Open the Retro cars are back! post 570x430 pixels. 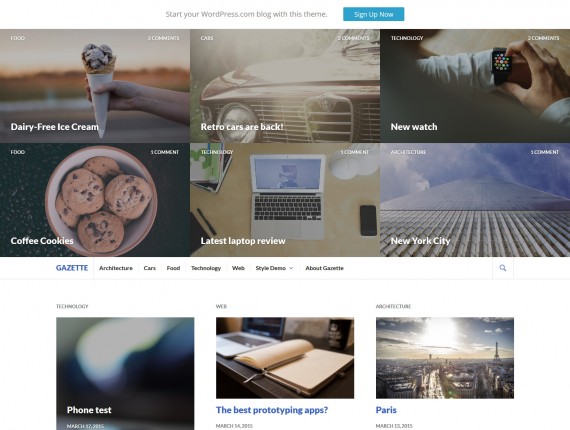pos(242,127)
